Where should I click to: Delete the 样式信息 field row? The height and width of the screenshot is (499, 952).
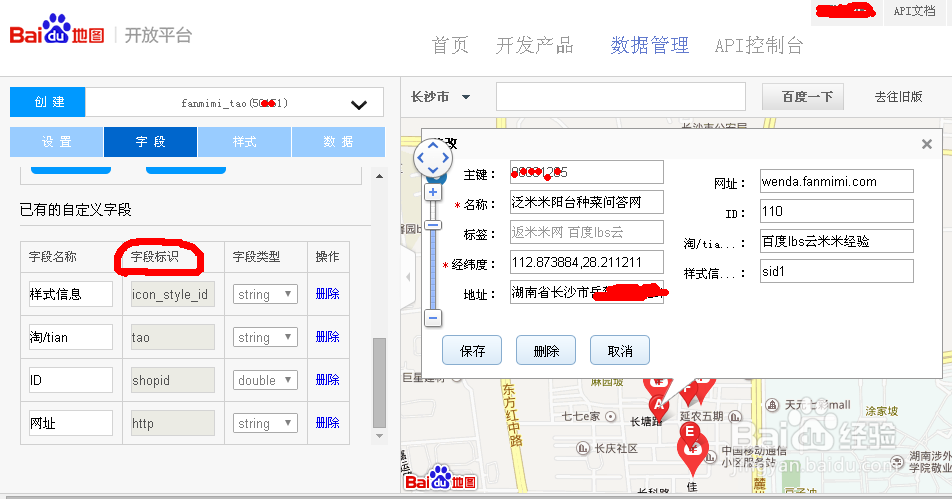click(327, 294)
